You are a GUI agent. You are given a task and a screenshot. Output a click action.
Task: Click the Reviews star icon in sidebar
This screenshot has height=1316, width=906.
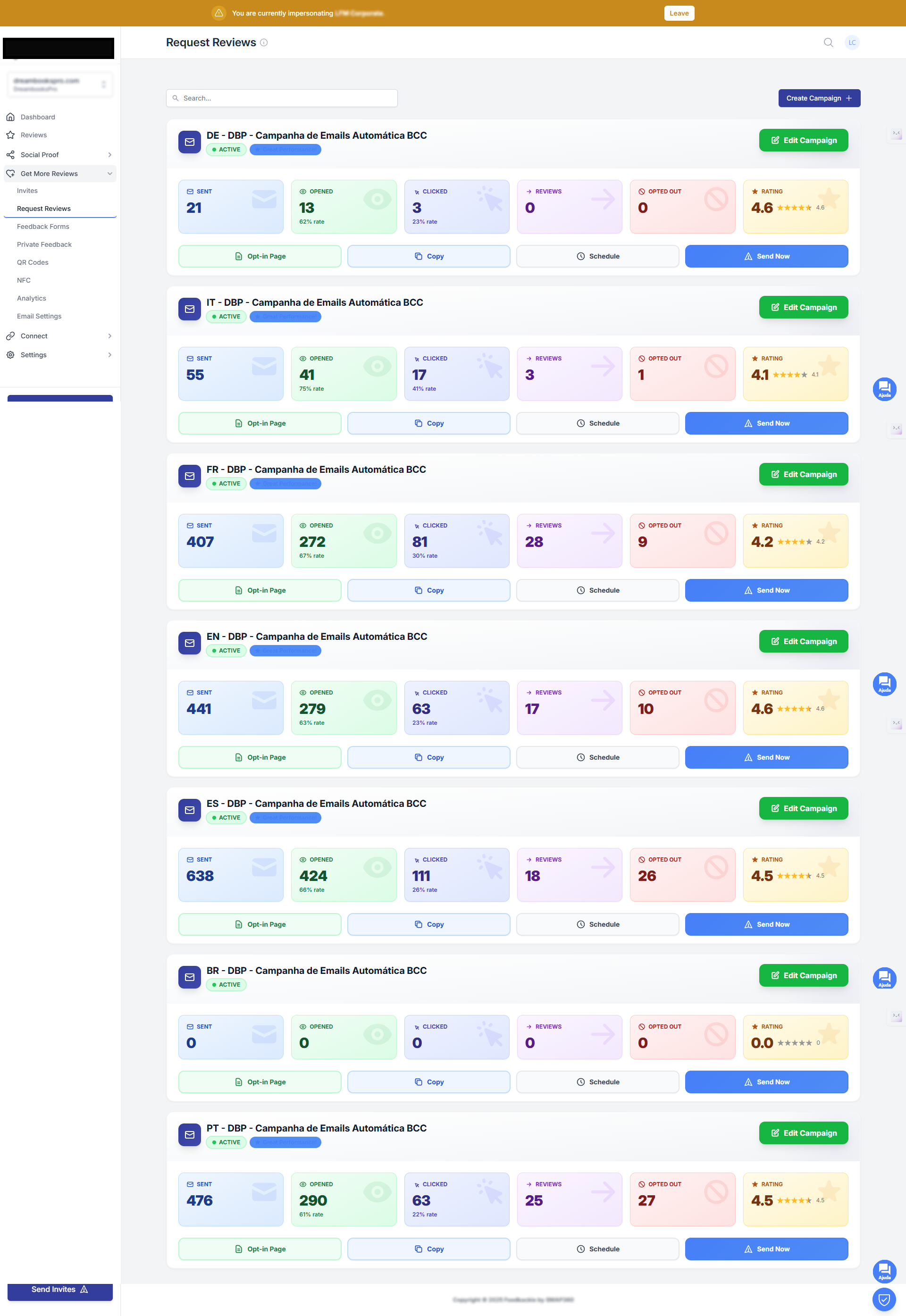[x=10, y=135]
